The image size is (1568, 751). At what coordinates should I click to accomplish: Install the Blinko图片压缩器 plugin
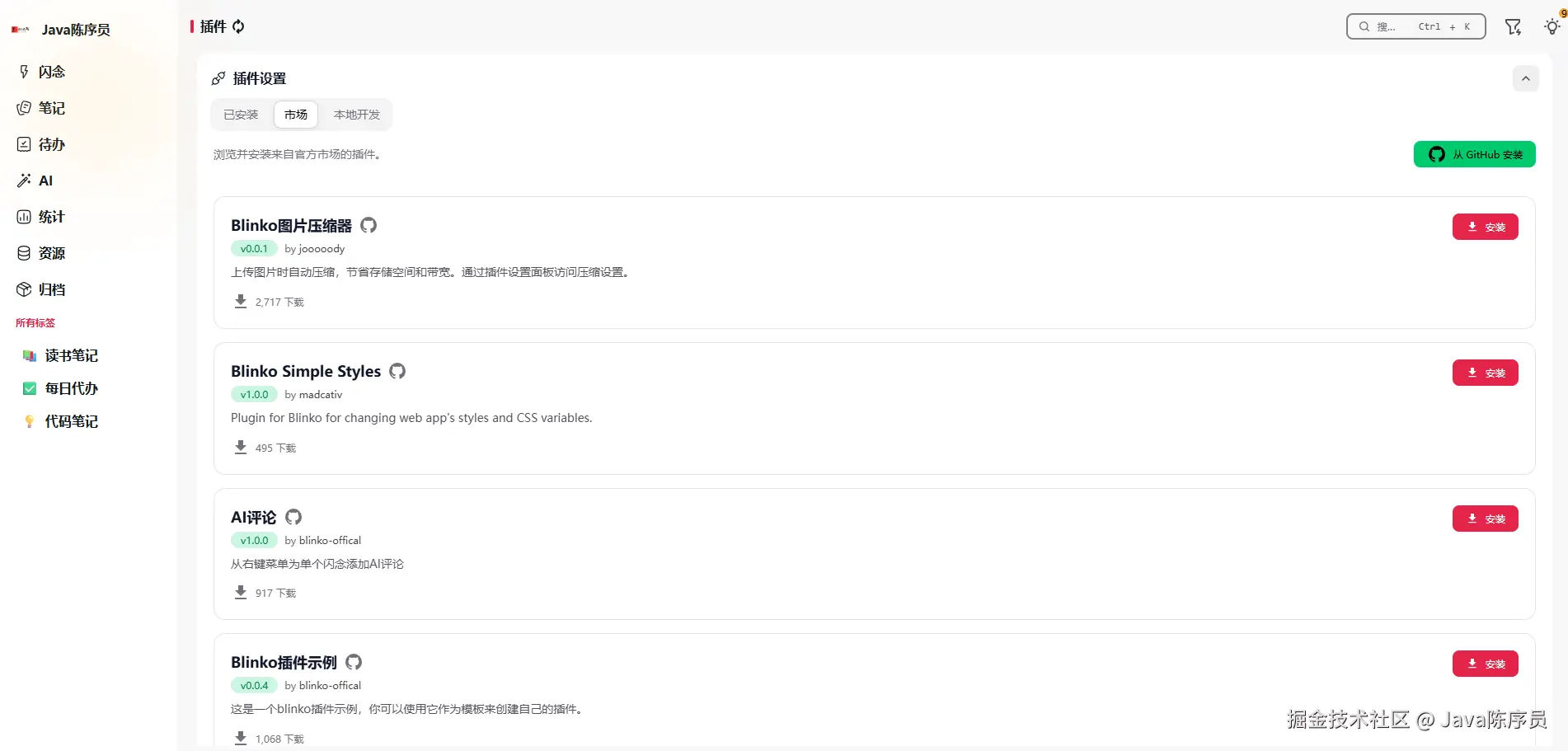point(1485,227)
